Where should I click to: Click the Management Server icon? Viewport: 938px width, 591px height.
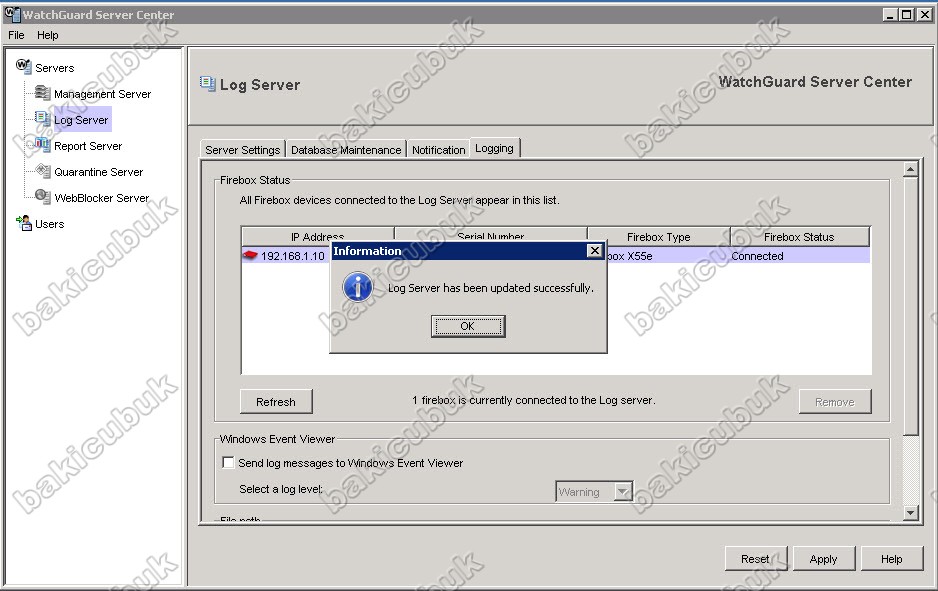click(x=42, y=93)
